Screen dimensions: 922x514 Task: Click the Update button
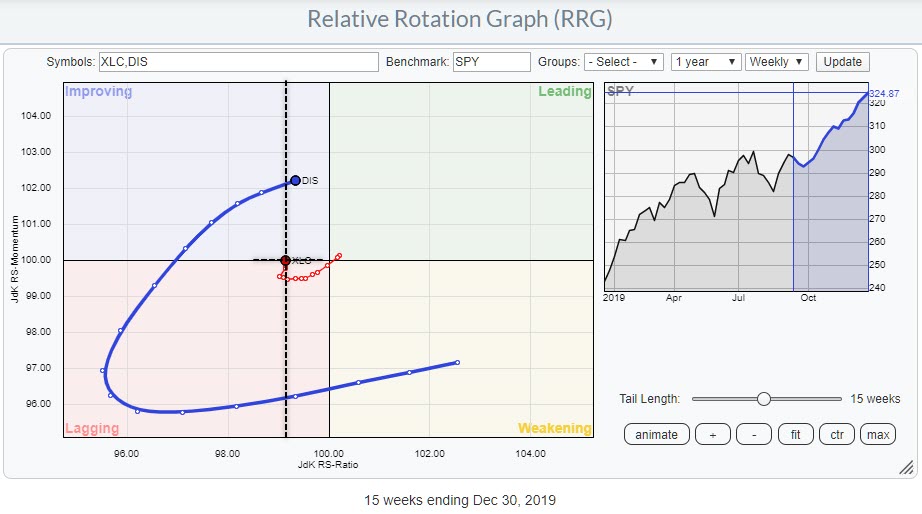tap(842, 62)
